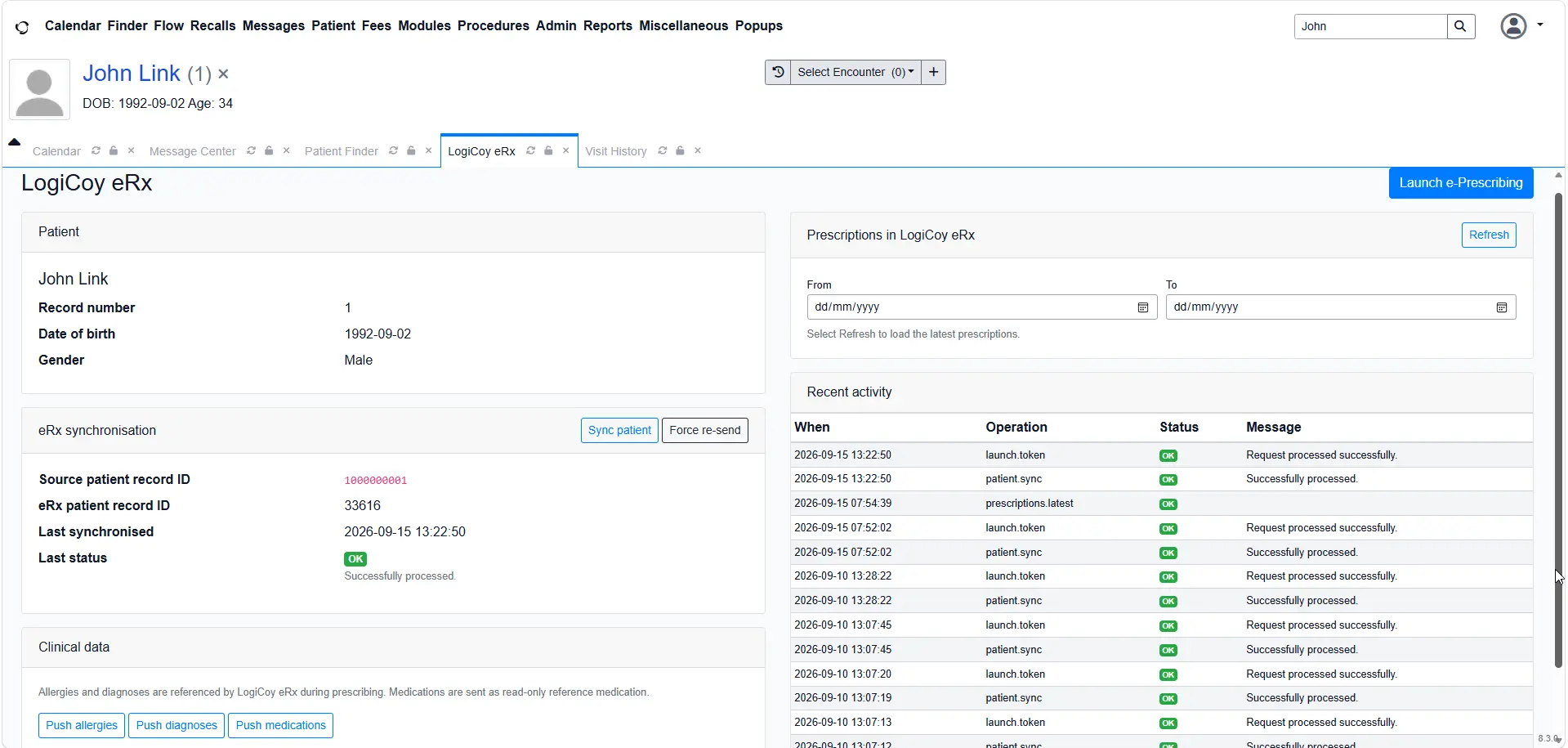This screenshot has width=1568, height=748.
Task: Open the From date calendar picker
Action: click(x=1142, y=307)
